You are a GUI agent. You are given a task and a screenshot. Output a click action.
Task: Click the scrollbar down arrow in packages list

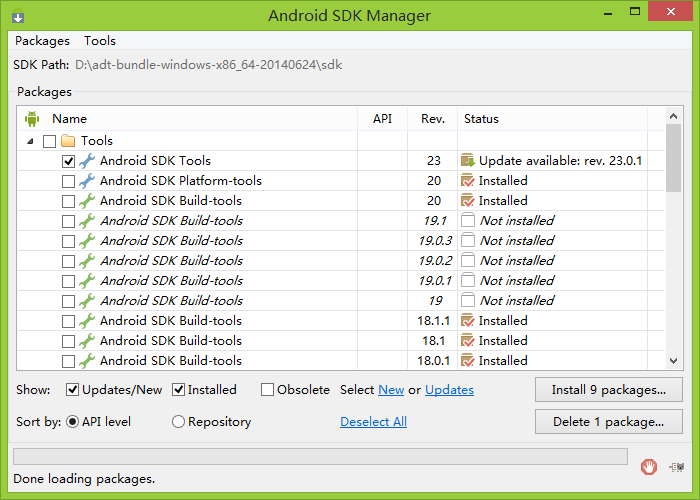pyautogui.click(x=674, y=361)
